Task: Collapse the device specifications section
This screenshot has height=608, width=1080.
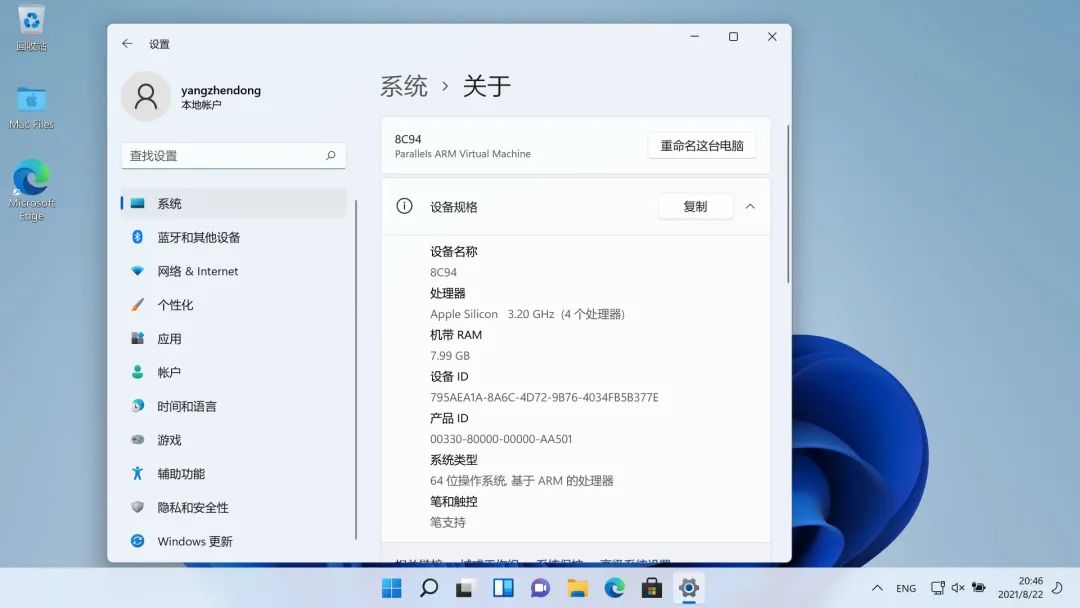Action: coord(750,205)
